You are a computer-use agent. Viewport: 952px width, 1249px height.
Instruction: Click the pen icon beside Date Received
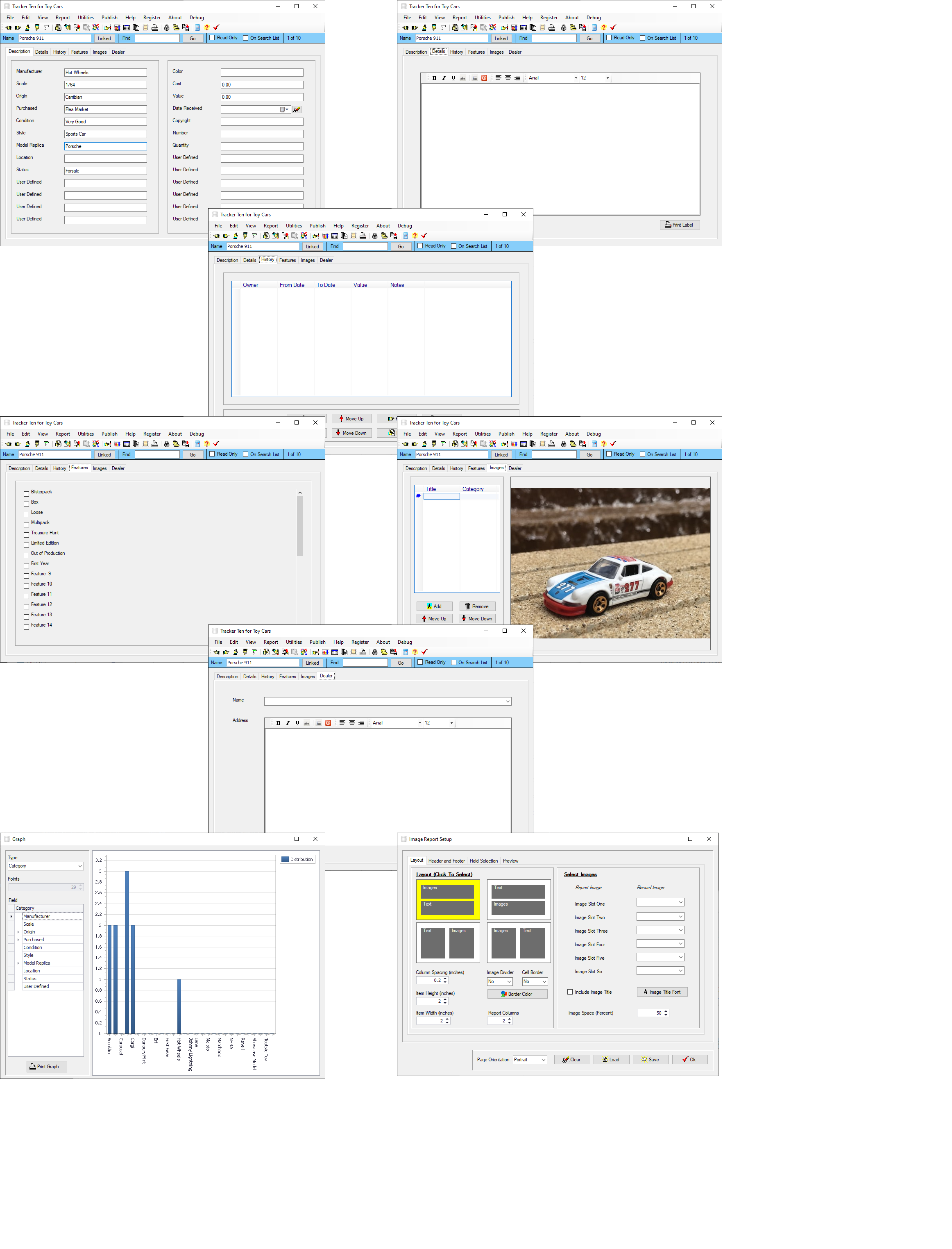coord(296,109)
